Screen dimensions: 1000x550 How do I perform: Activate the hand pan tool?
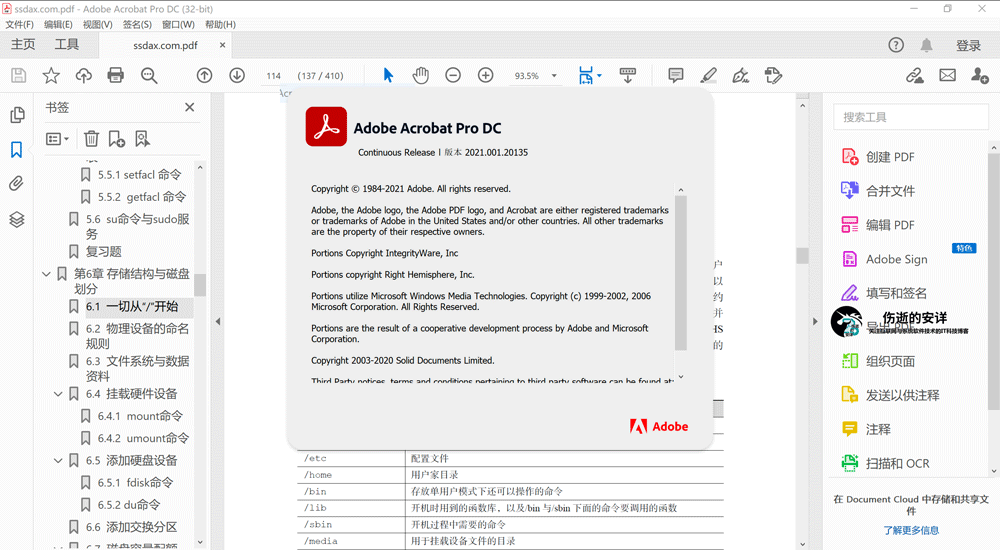click(x=420, y=75)
